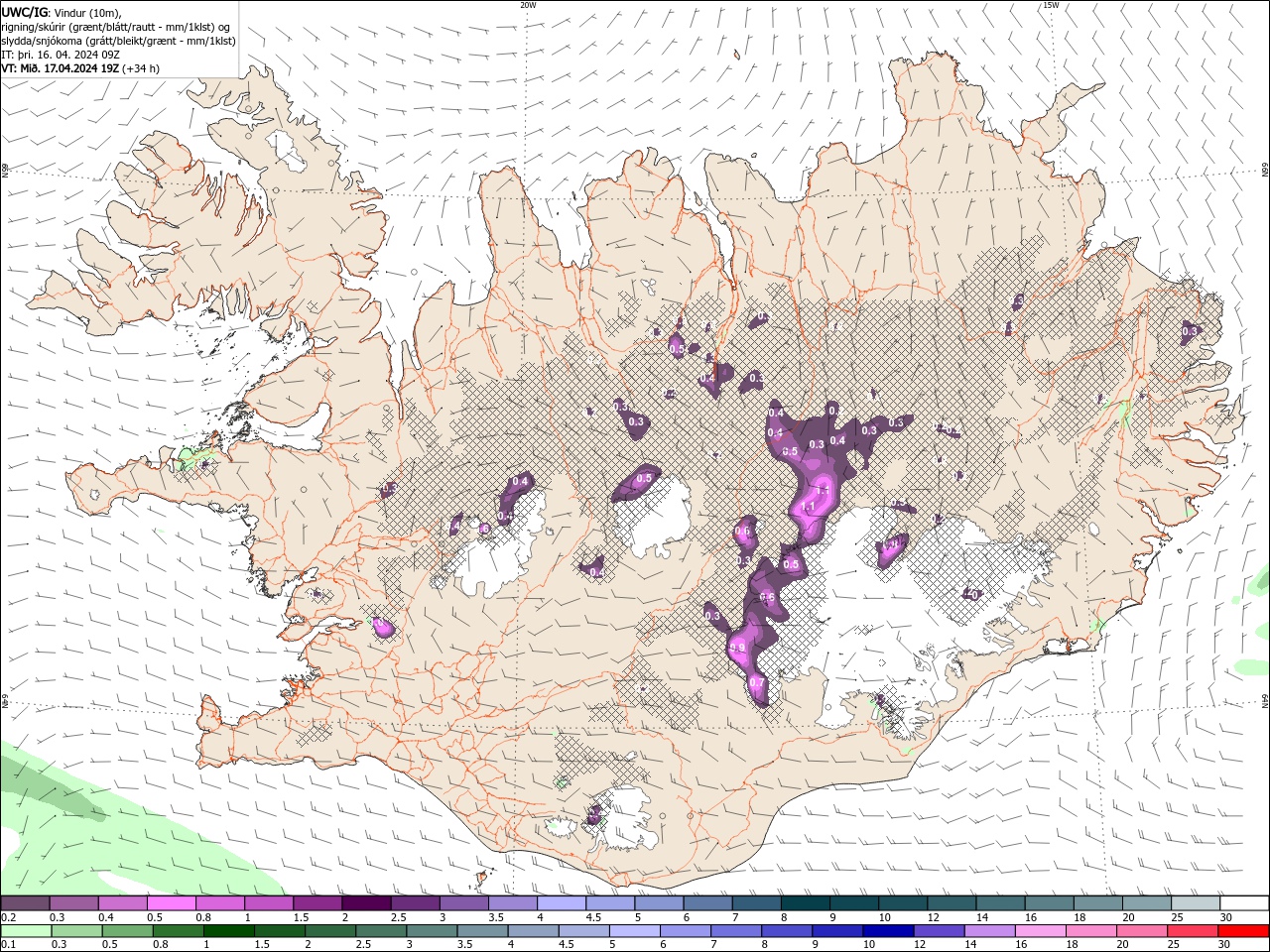Select the darkest green swatch labeled 1 in the lower legend

228,931
